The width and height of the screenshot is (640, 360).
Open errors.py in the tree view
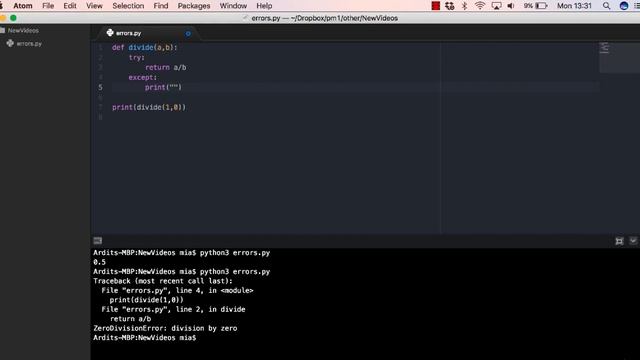(29, 44)
